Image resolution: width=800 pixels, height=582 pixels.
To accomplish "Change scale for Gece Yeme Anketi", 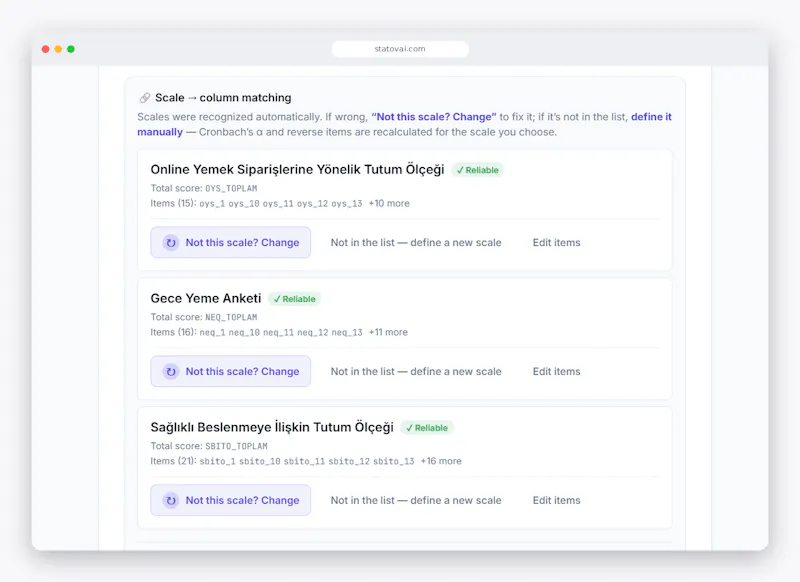I will 231,371.
